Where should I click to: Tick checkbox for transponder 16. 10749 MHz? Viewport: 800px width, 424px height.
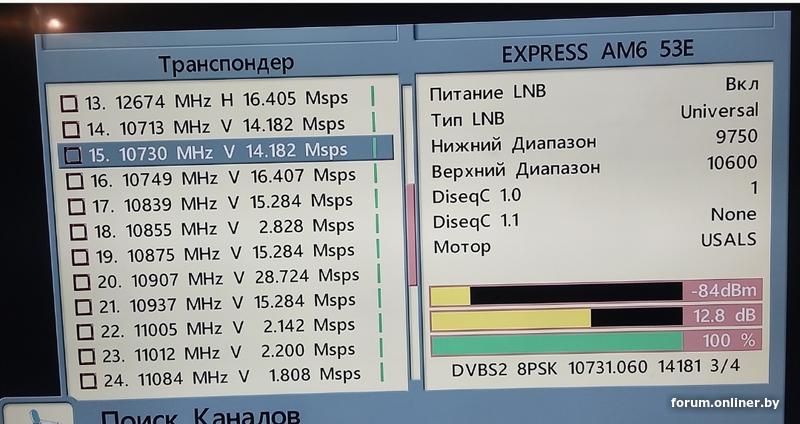point(74,181)
